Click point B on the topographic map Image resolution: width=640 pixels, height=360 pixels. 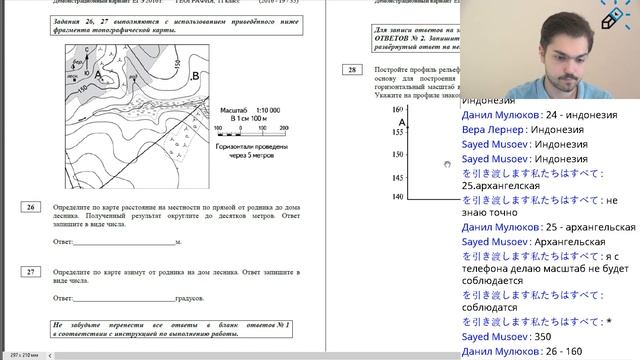pyautogui.click(x=195, y=76)
